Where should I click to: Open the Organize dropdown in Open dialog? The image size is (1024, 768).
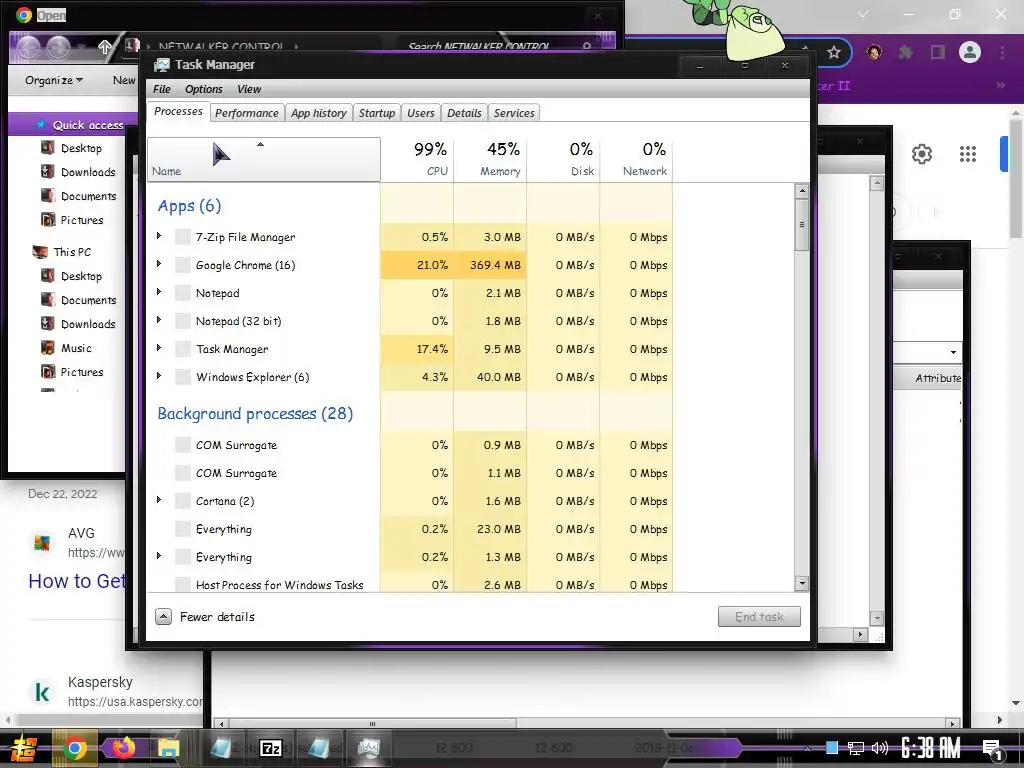pyautogui.click(x=54, y=80)
